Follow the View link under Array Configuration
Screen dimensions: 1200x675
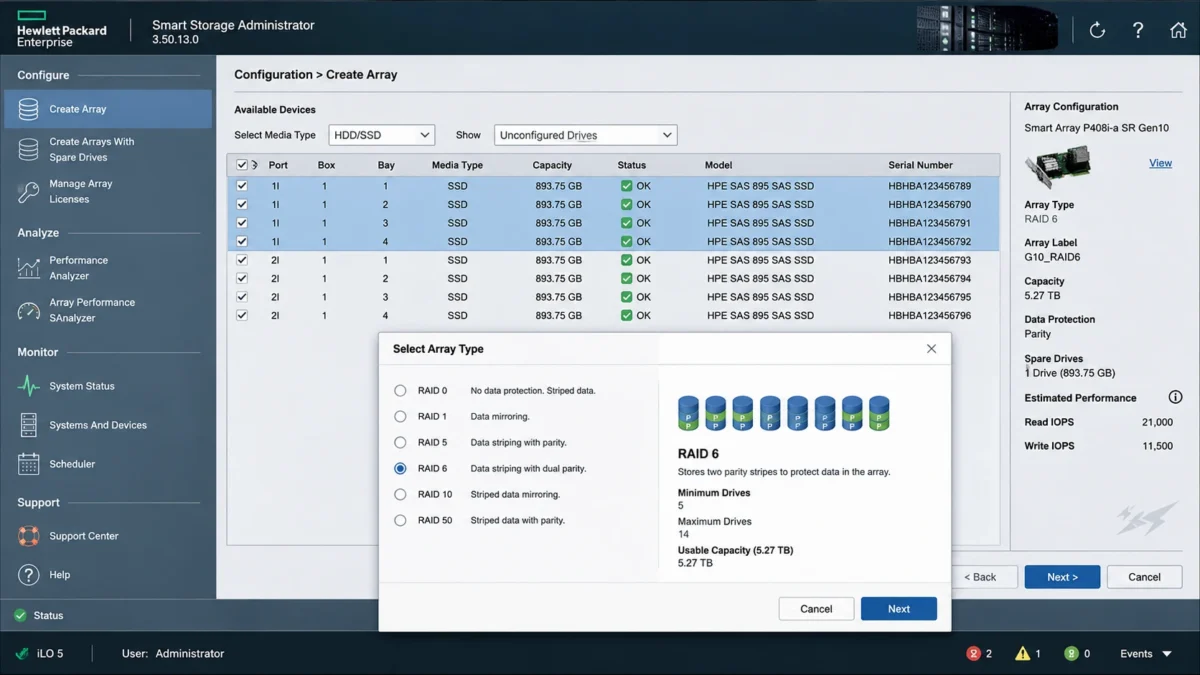1160,163
